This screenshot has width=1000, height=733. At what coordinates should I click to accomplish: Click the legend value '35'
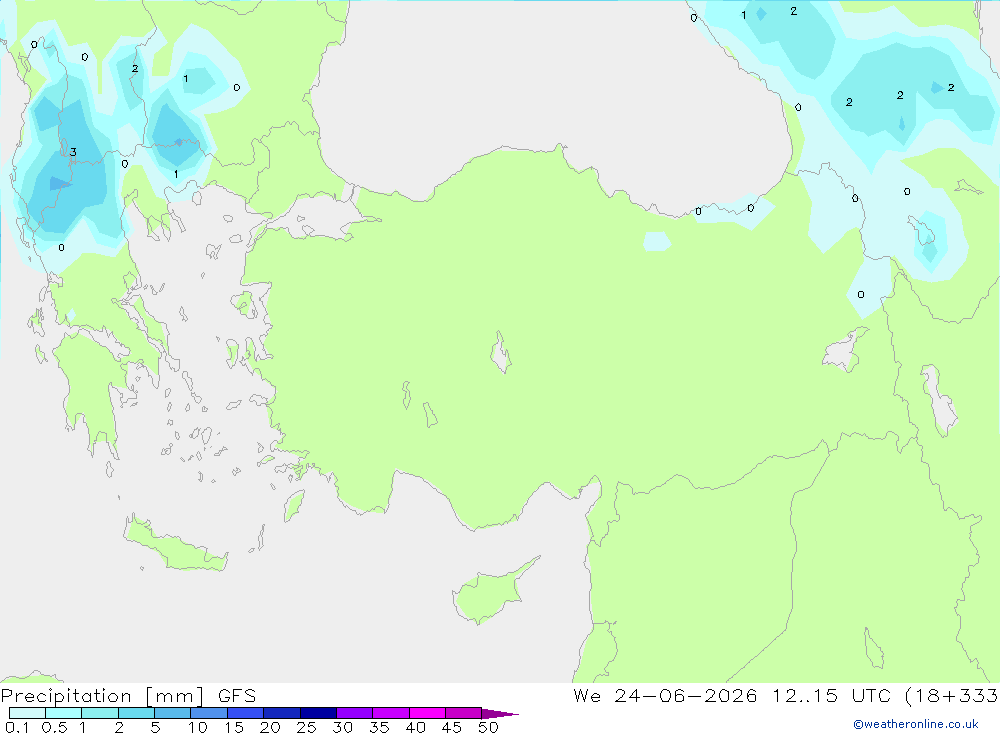[379, 727]
